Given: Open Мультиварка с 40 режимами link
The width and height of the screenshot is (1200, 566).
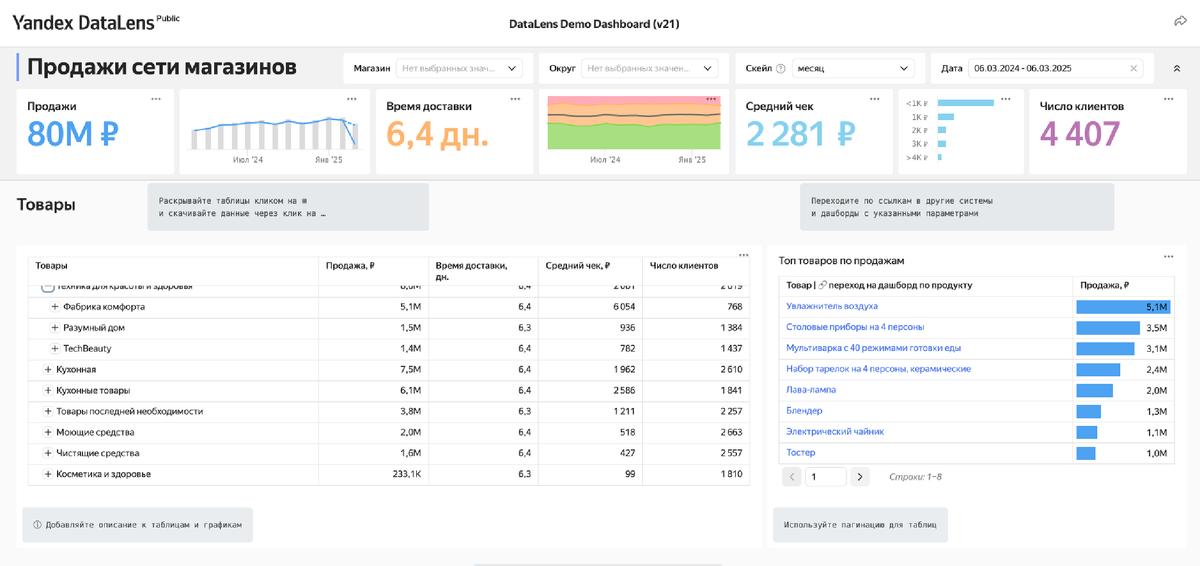Looking at the screenshot, I should (873, 348).
